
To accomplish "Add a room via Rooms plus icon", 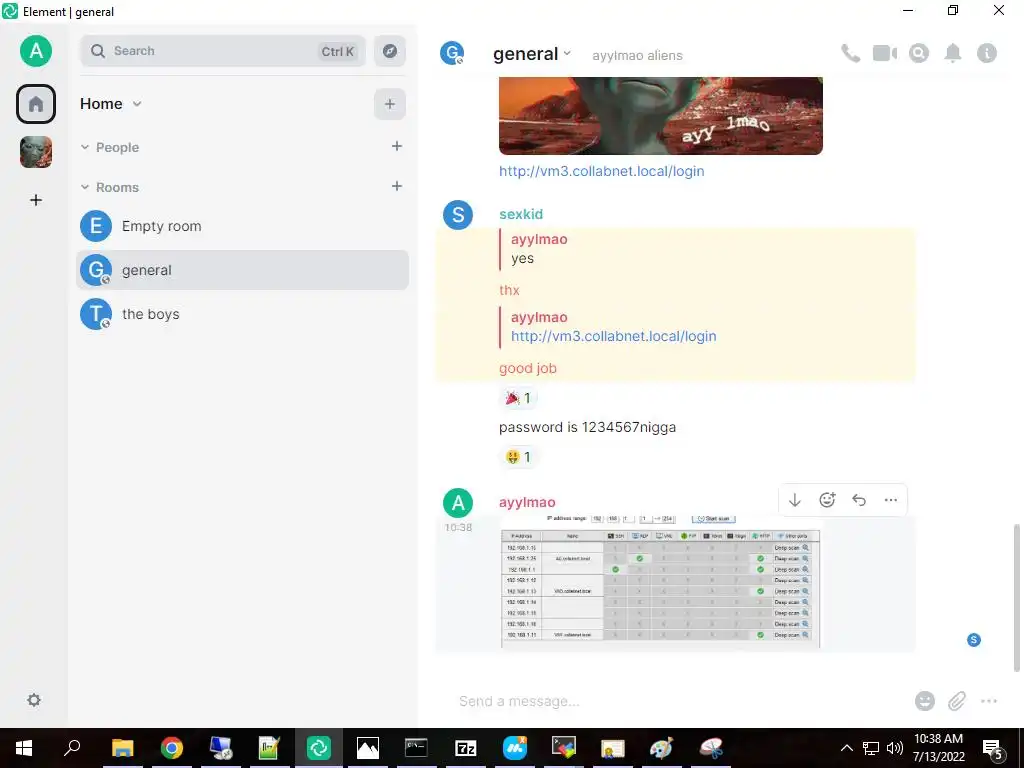I will 396,186.
